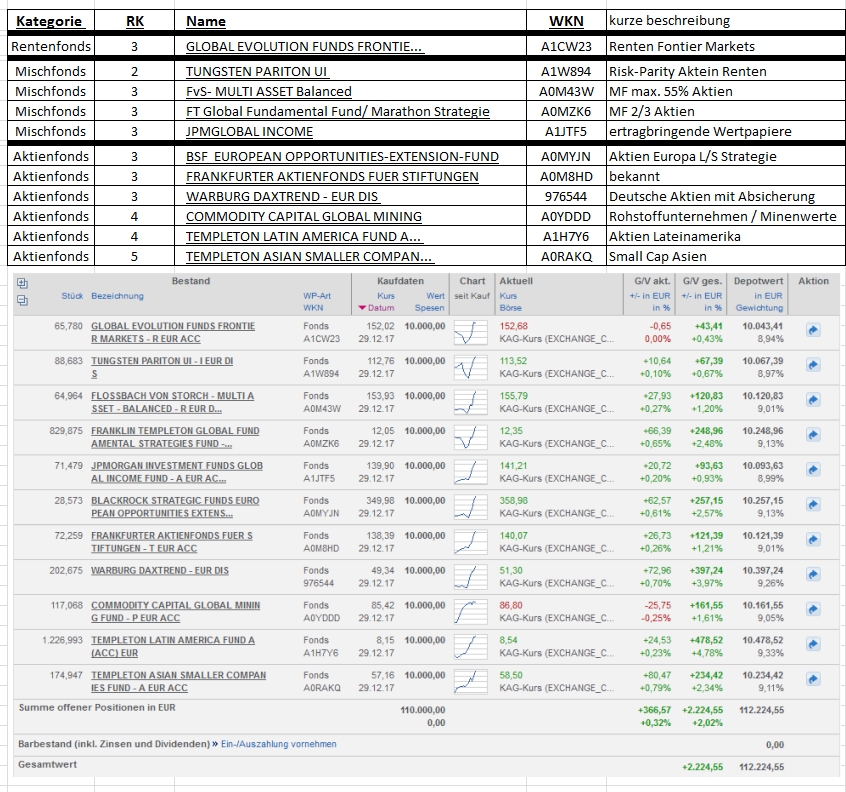Sort by Stück column header
Image resolution: width=846 pixels, height=792 pixels.
coord(72,296)
